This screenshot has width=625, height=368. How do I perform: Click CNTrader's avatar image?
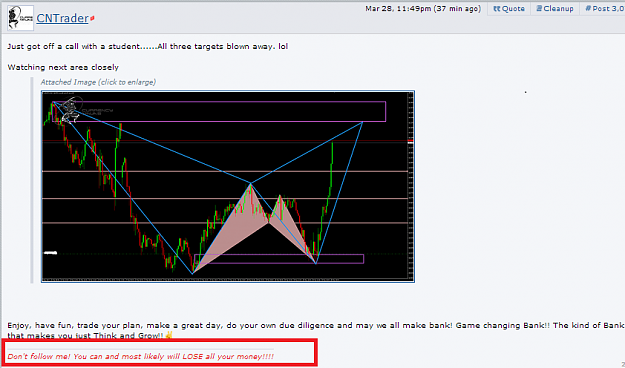(x=20, y=18)
